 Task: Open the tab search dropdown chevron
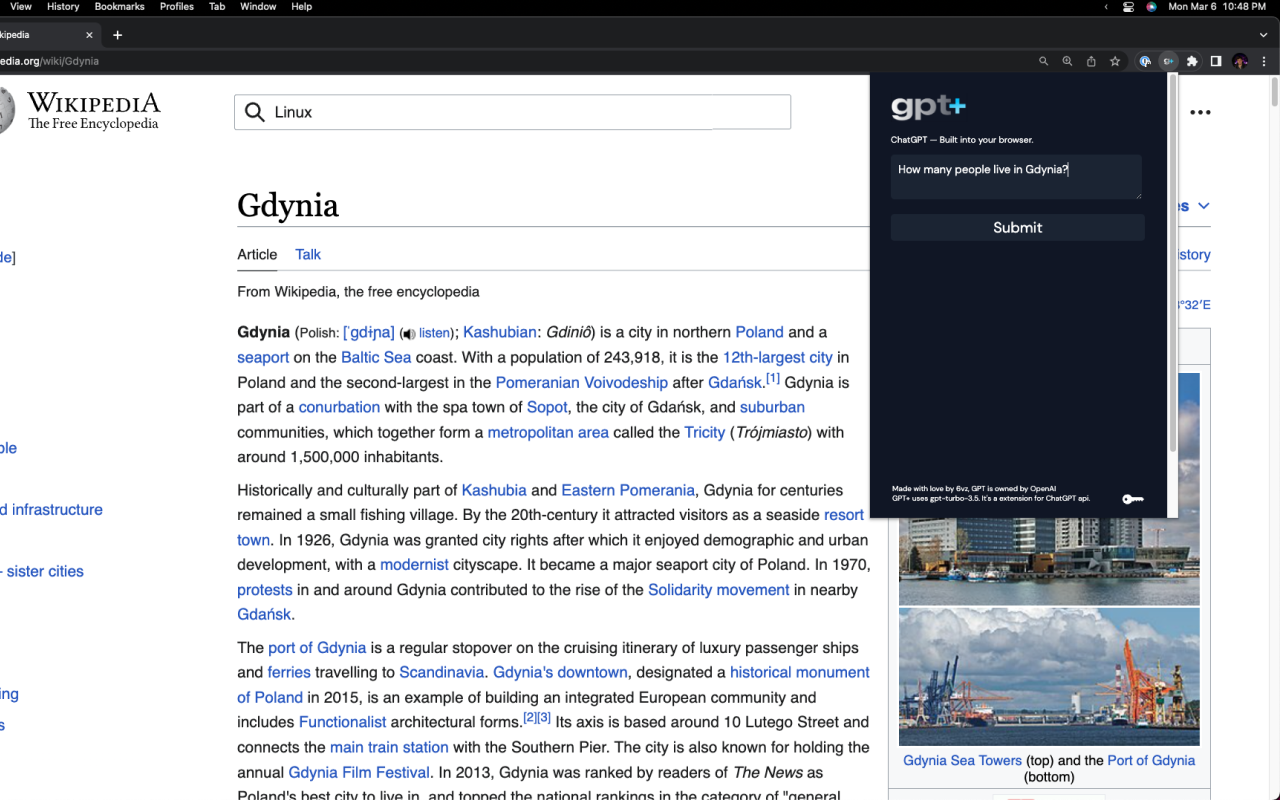pos(1264,35)
